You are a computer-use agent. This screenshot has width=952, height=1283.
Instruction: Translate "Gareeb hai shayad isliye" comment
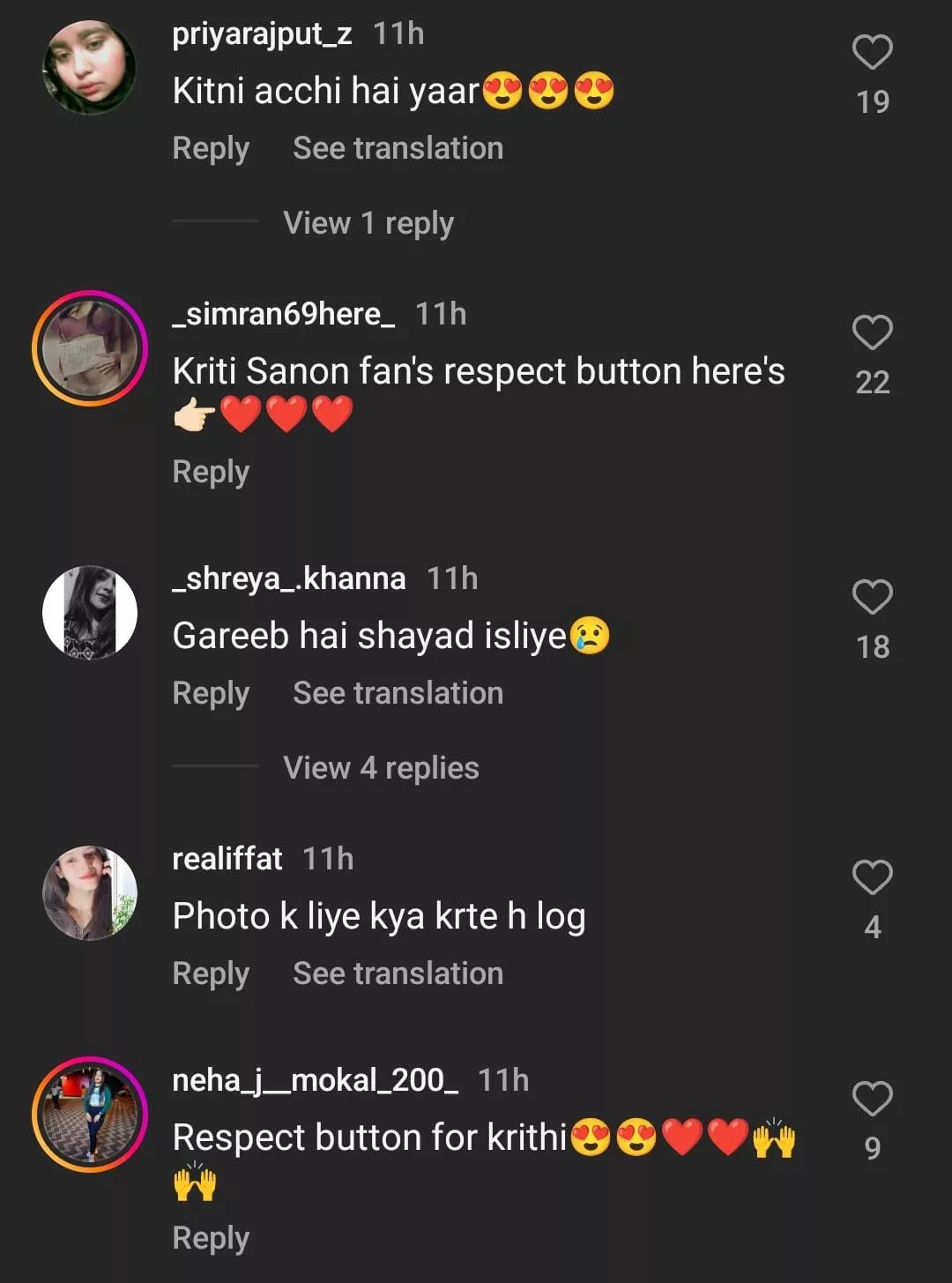(x=398, y=693)
